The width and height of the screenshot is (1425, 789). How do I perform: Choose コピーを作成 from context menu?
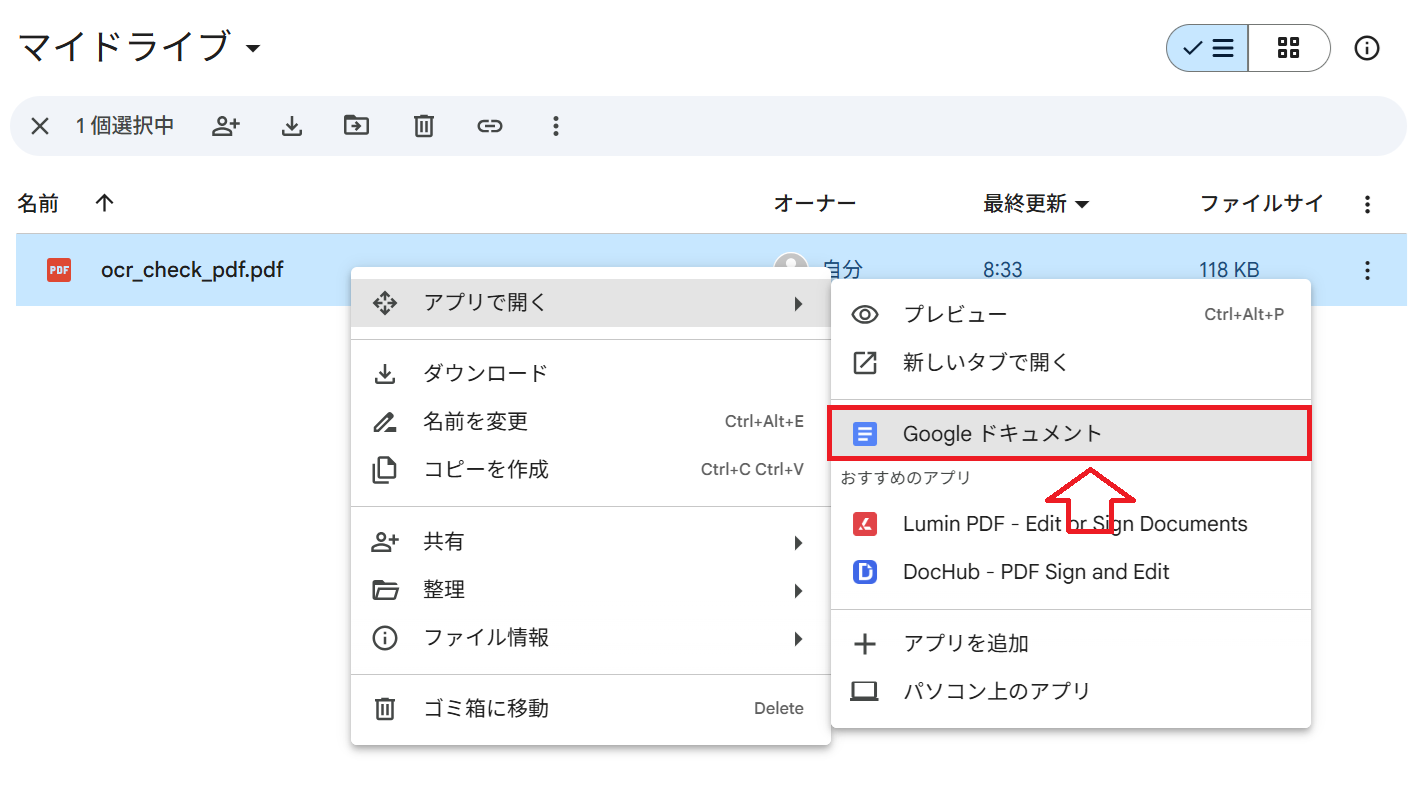pos(591,470)
